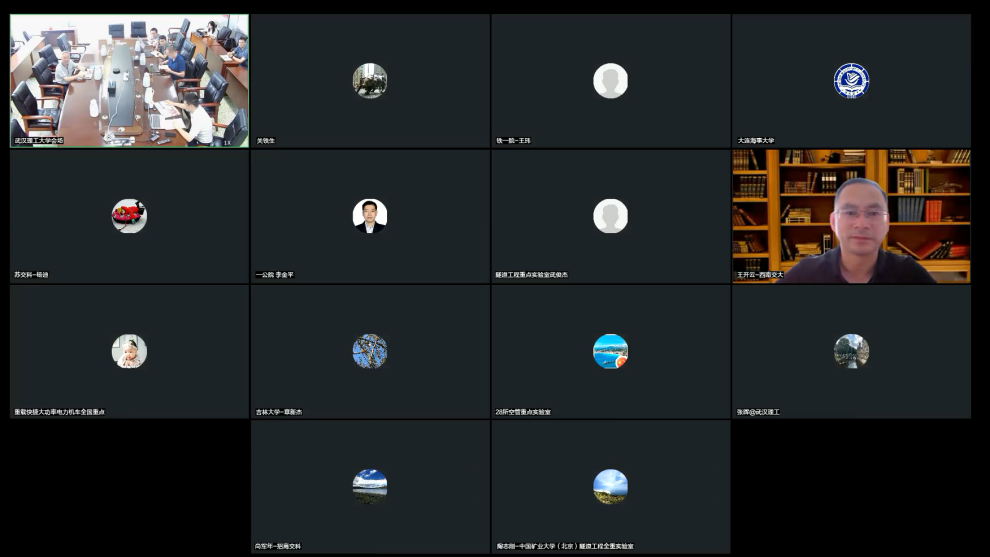This screenshot has width=990, height=557.
Task: Click the 王开云-西南交大 name label
Action: [760, 275]
